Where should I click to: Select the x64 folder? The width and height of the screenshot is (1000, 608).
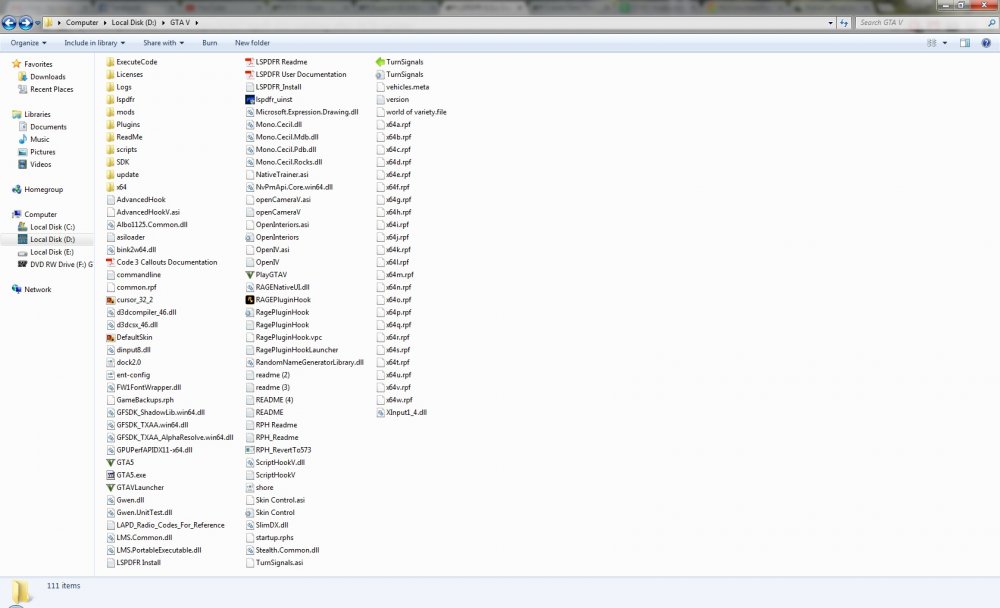tap(116, 187)
